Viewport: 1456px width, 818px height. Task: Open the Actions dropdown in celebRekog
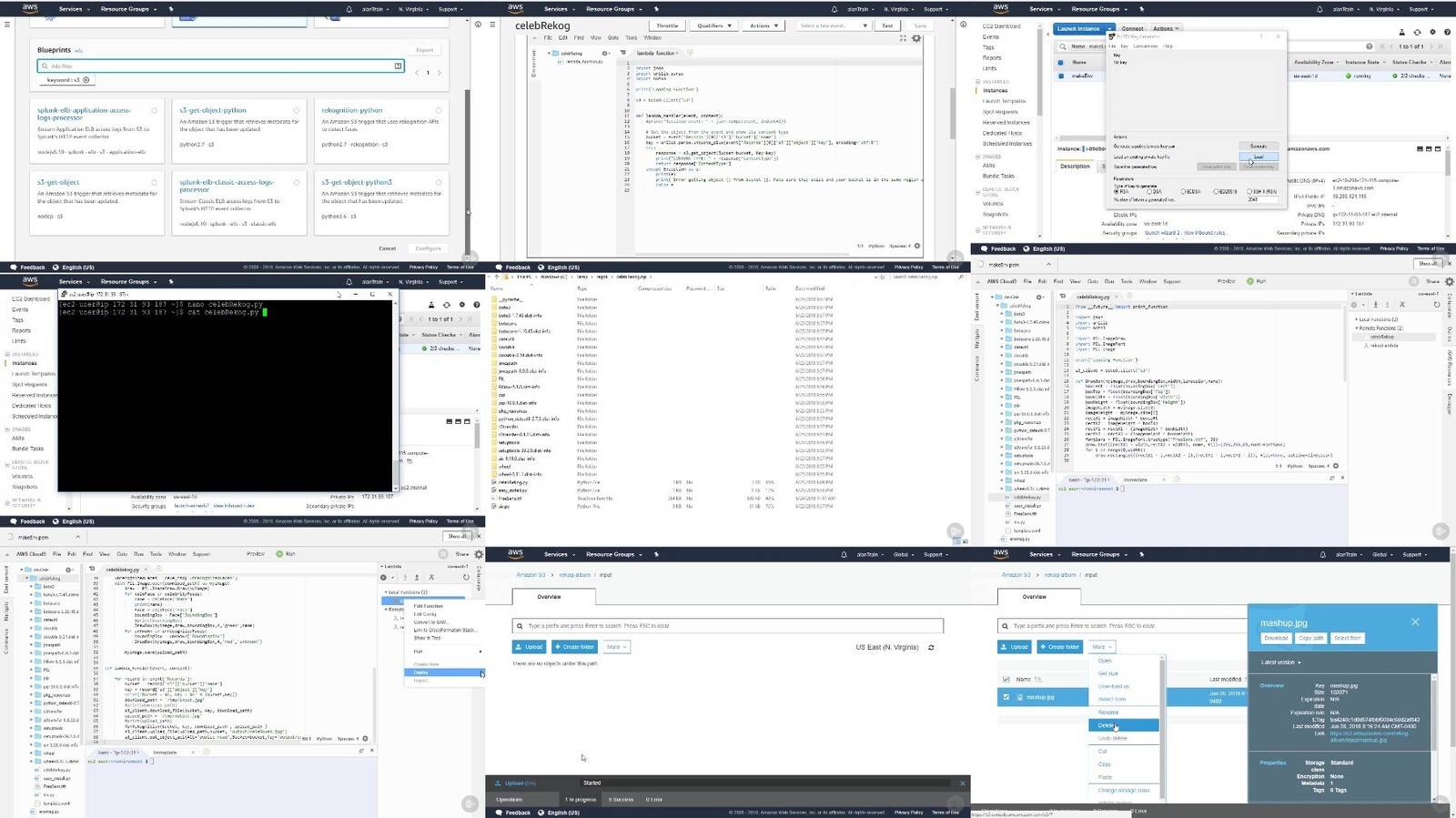click(763, 25)
